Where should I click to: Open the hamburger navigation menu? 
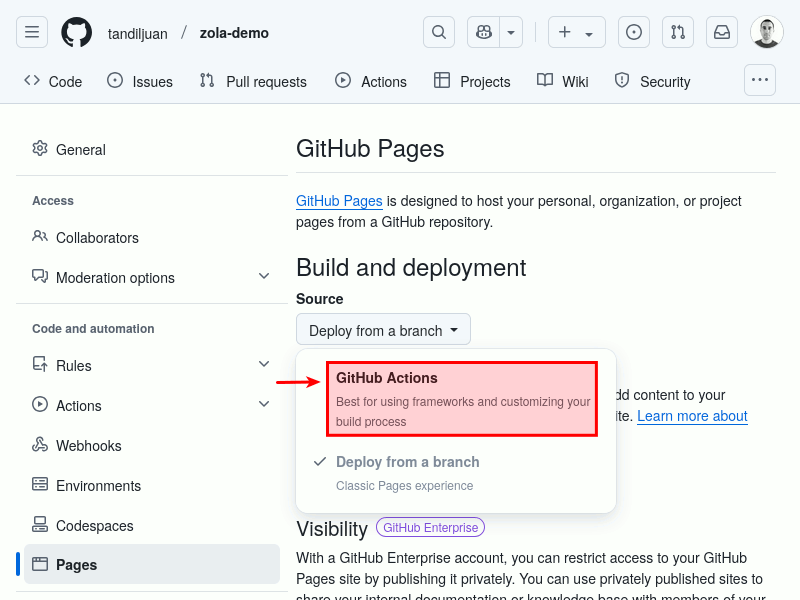click(x=32, y=32)
